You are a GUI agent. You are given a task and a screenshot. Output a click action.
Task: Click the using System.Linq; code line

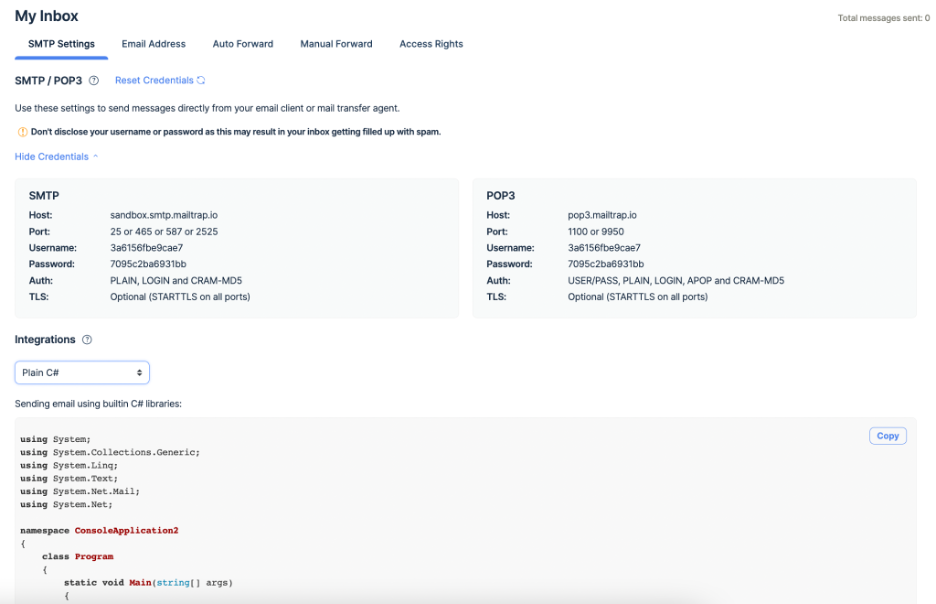pos(69,466)
